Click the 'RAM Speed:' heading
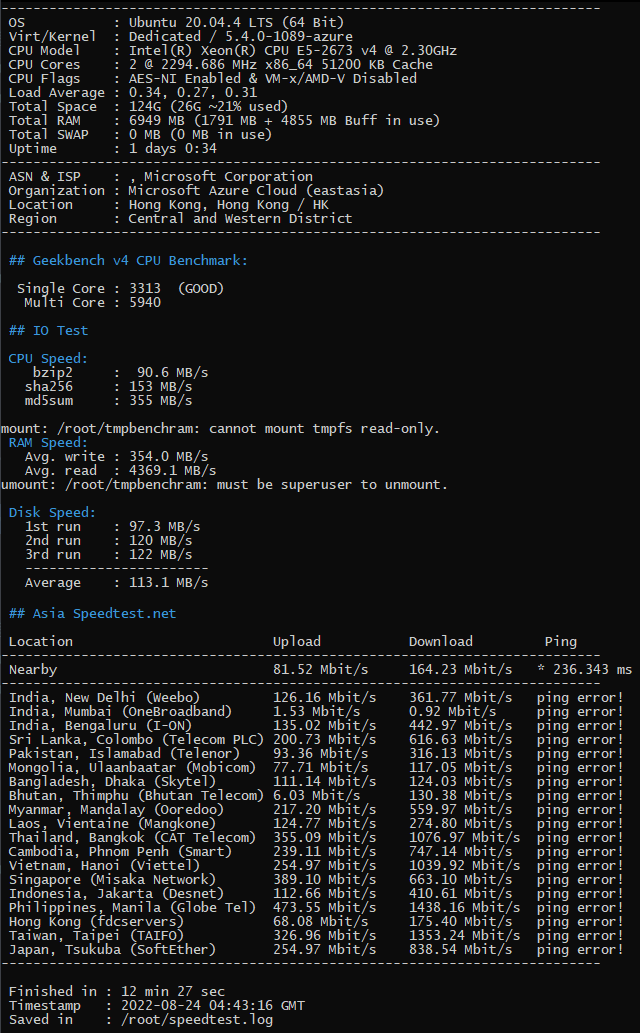Screen dimensions: 640x1033 (48, 443)
